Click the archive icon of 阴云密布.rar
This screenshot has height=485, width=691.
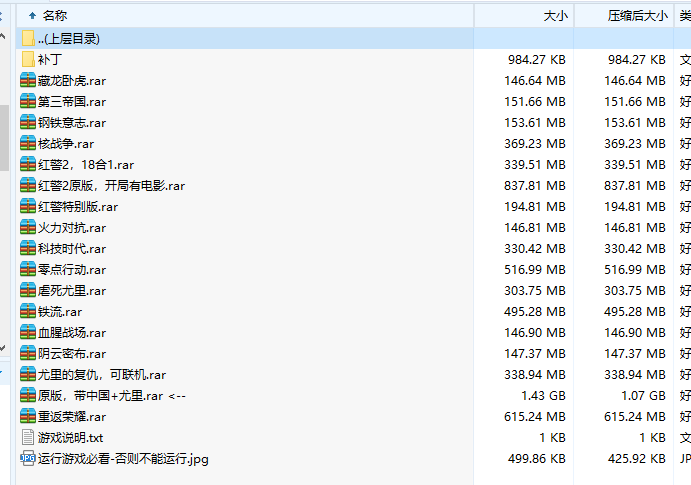click(28, 353)
